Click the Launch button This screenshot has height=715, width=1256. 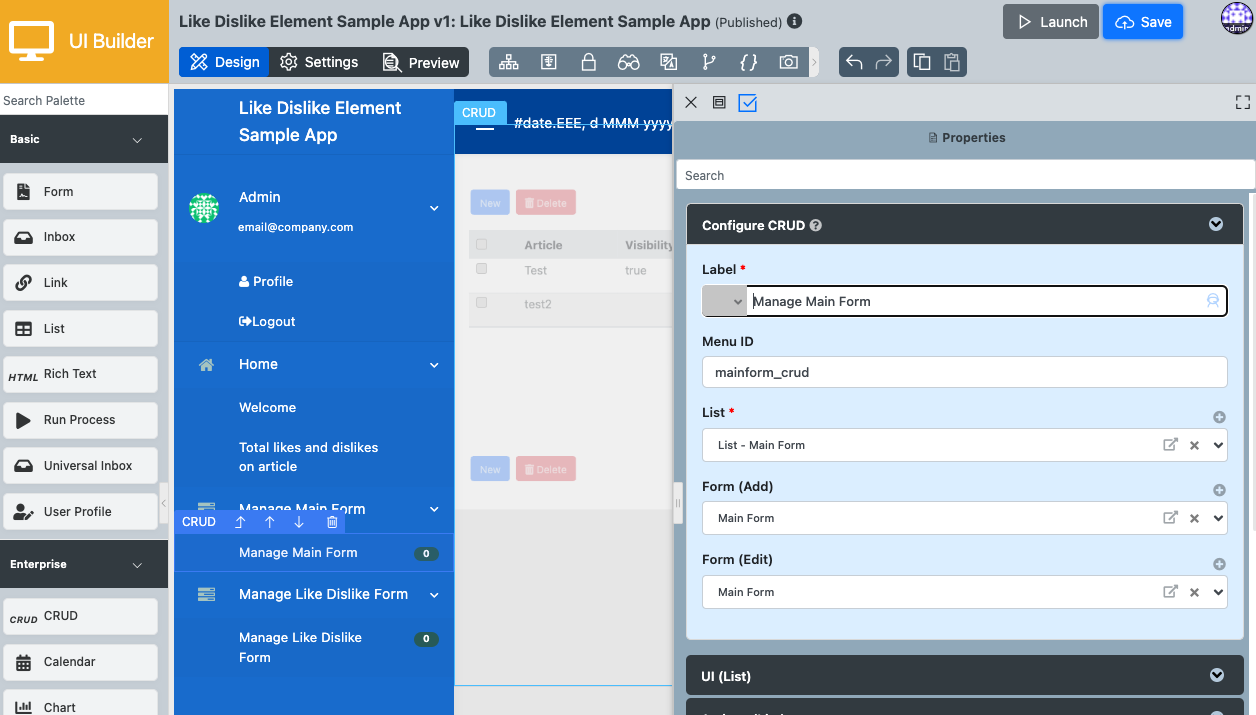[1051, 22]
